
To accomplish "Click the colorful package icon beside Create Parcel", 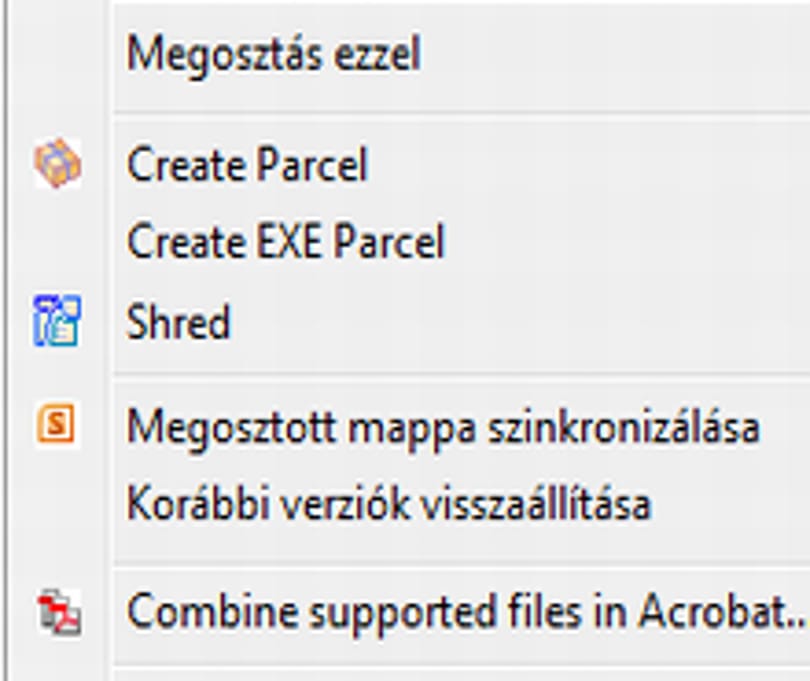I will (x=57, y=163).
